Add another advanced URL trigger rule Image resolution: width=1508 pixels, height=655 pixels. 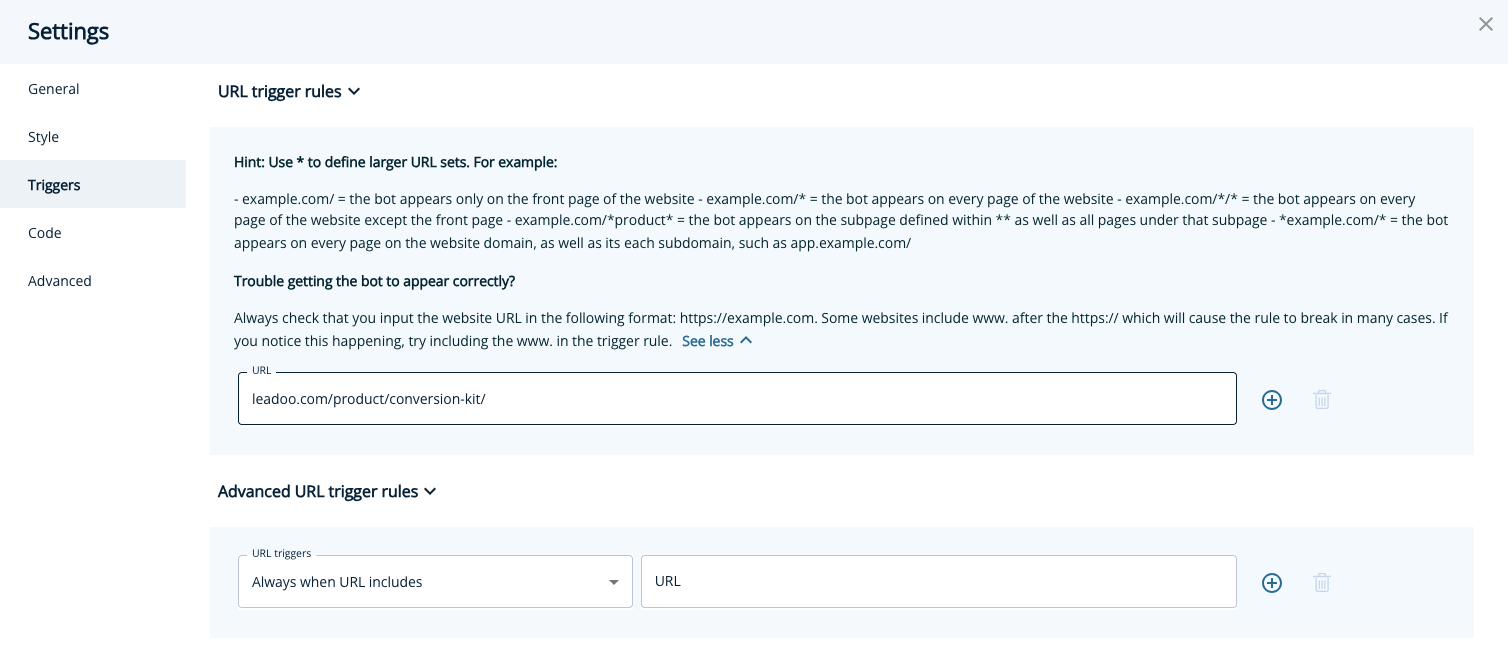point(1271,582)
